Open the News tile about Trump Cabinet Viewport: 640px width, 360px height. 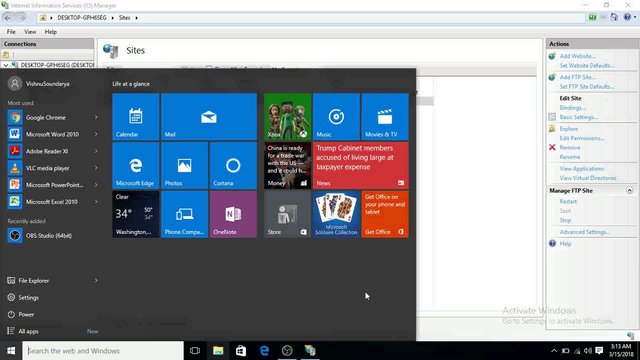click(x=361, y=166)
